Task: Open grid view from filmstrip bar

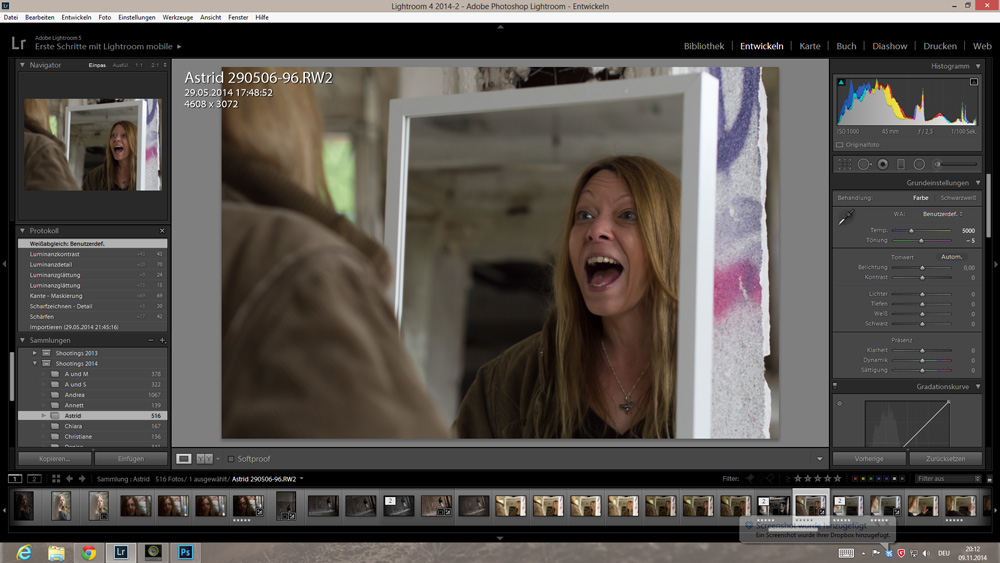Action: click(56, 479)
